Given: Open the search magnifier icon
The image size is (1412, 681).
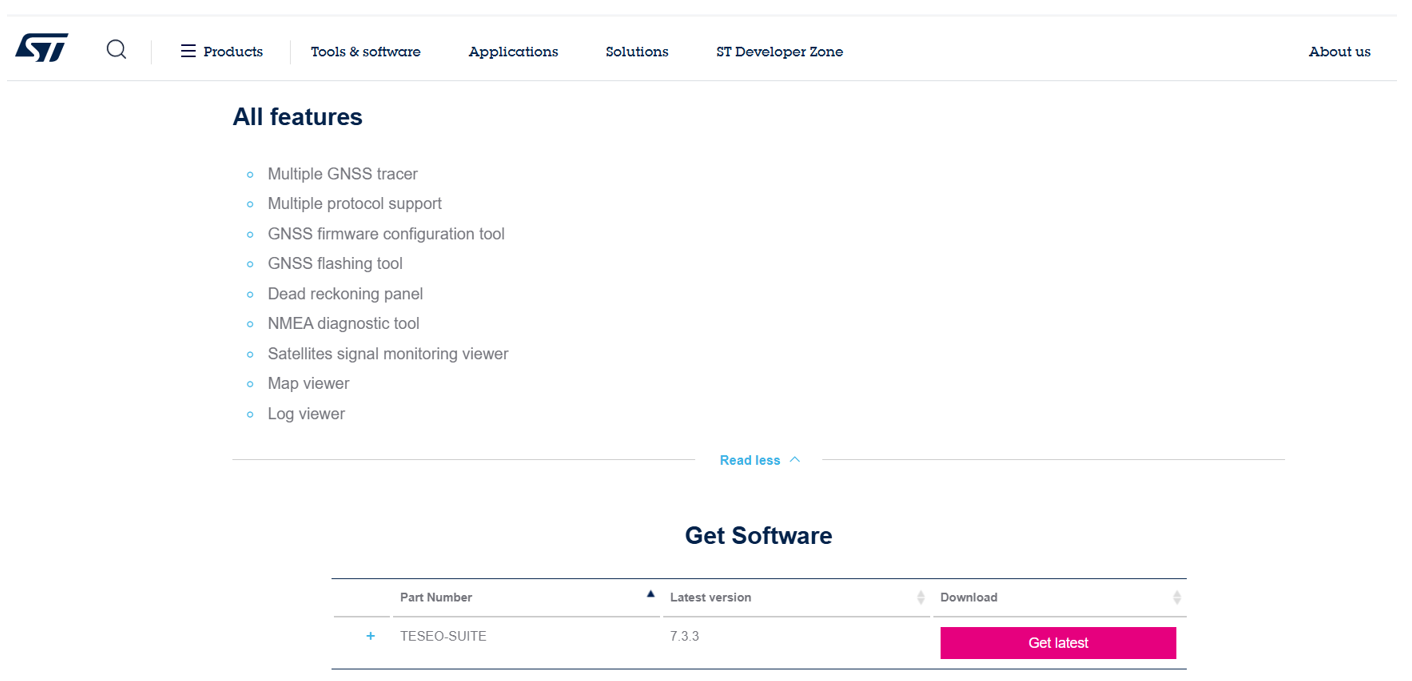Looking at the screenshot, I should (117, 50).
